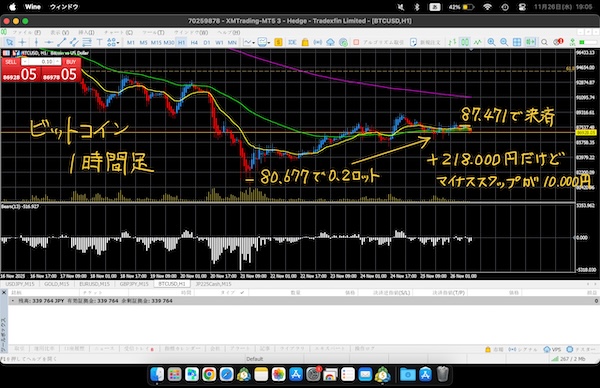Switch chart to M5 timeframe
The image size is (600, 388).
pos(143,42)
